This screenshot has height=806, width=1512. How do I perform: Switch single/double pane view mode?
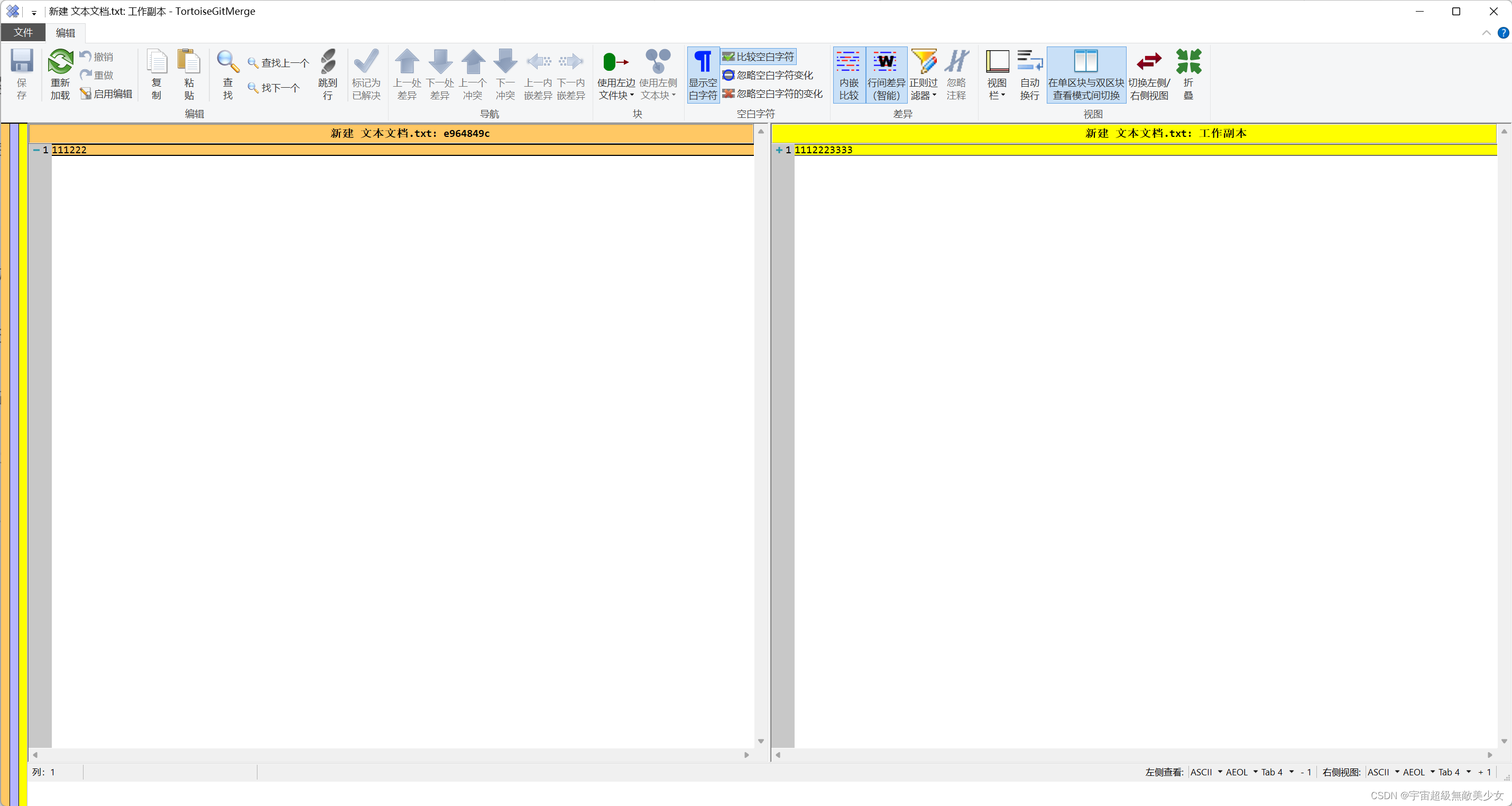1086,75
